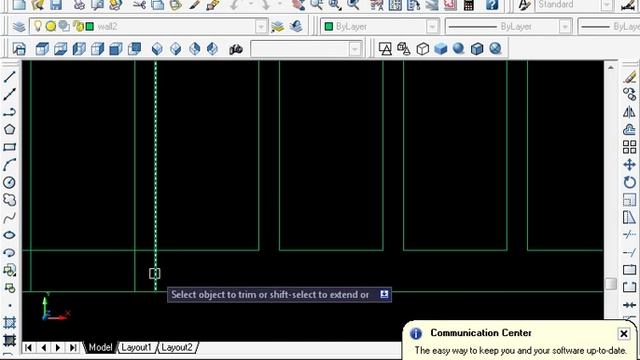
Task: Toggle wall2 layer lock icon
Action: [78, 27]
